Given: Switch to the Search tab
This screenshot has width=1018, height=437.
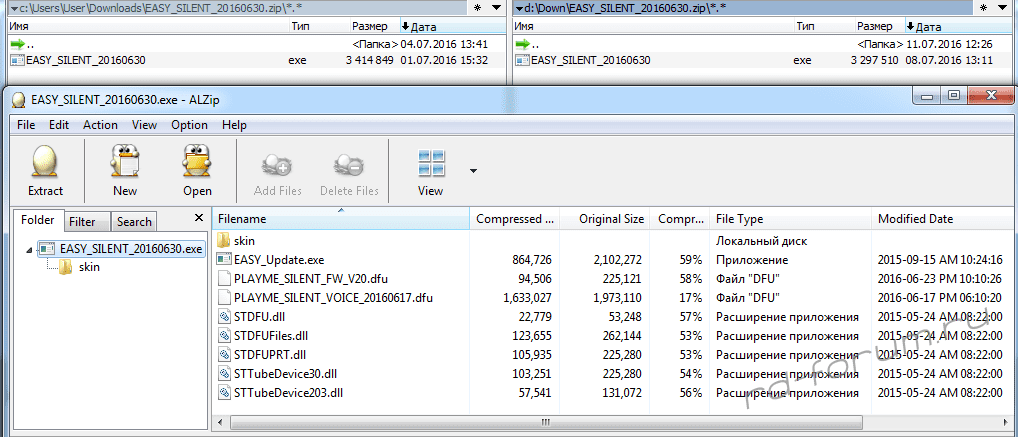Looking at the screenshot, I should (134, 222).
